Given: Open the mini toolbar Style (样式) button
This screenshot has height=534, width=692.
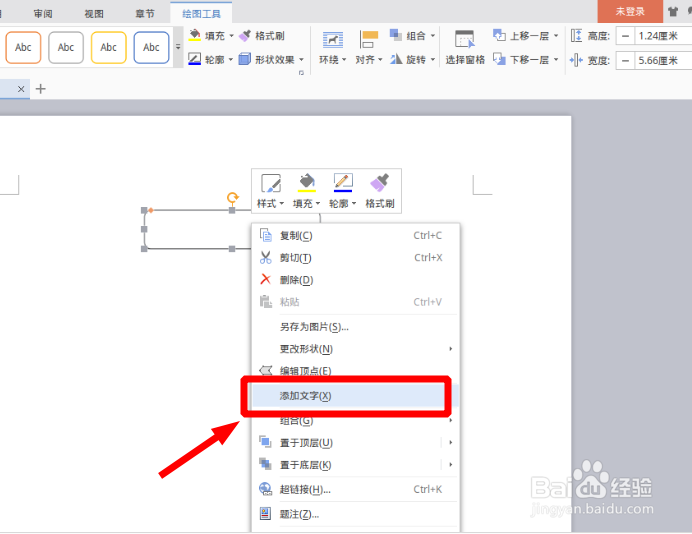Looking at the screenshot, I should (x=271, y=191).
